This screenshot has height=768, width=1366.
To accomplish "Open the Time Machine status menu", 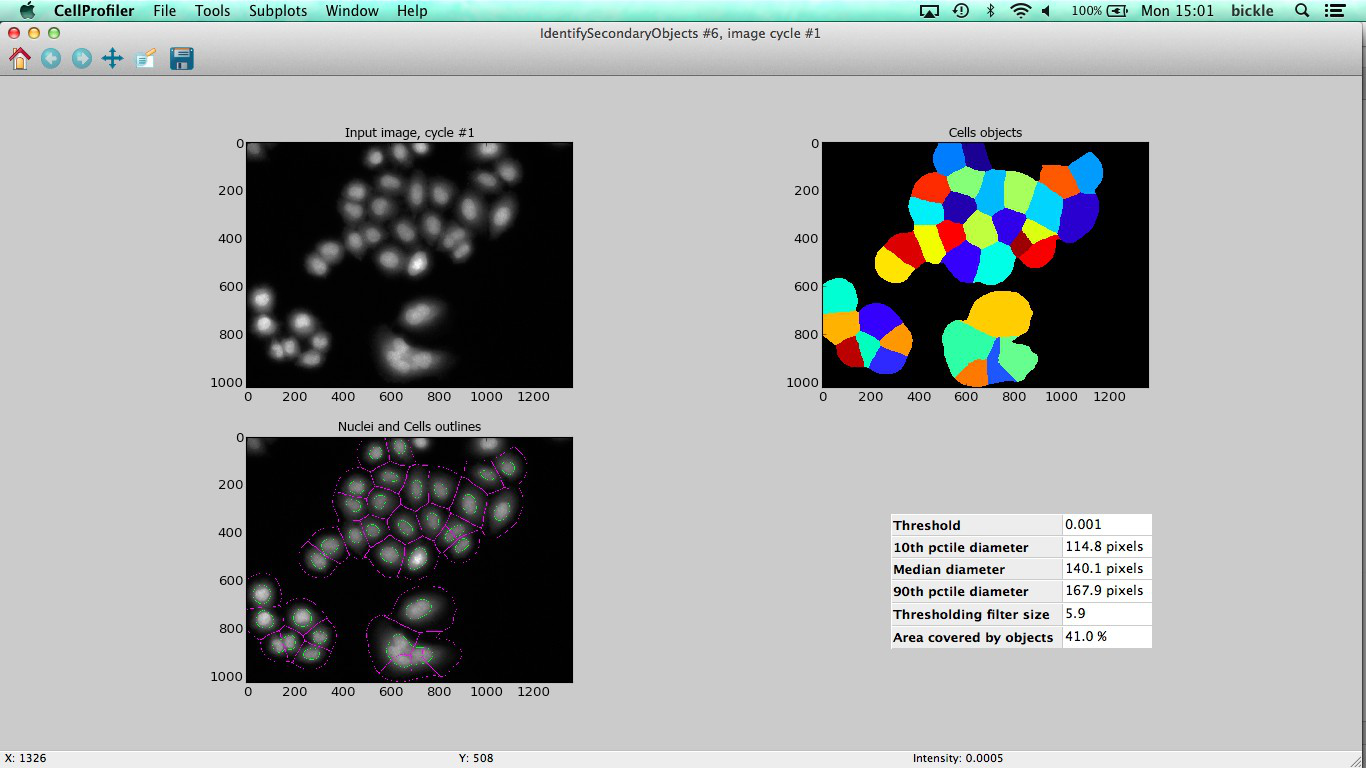I will (961, 11).
